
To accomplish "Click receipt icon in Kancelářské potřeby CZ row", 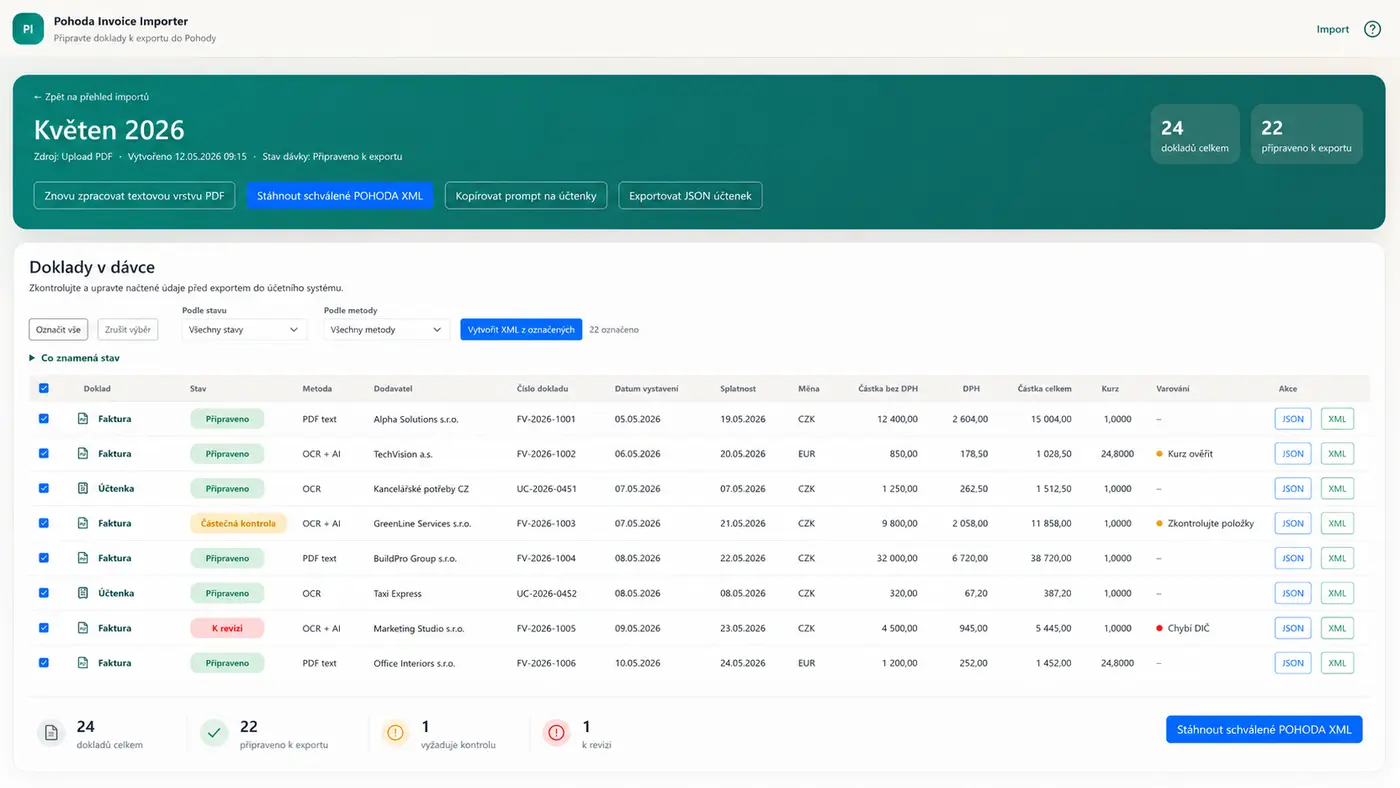I will pyautogui.click(x=83, y=489).
